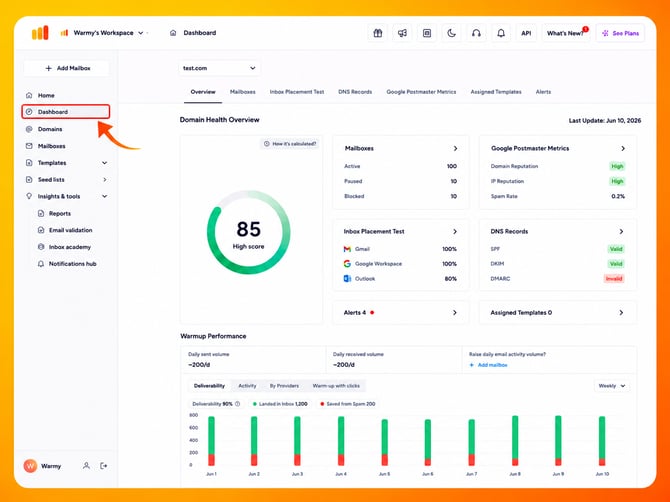Open the Assigned Templates tab
Image resolution: width=670 pixels, height=502 pixels.
(496, 92)
